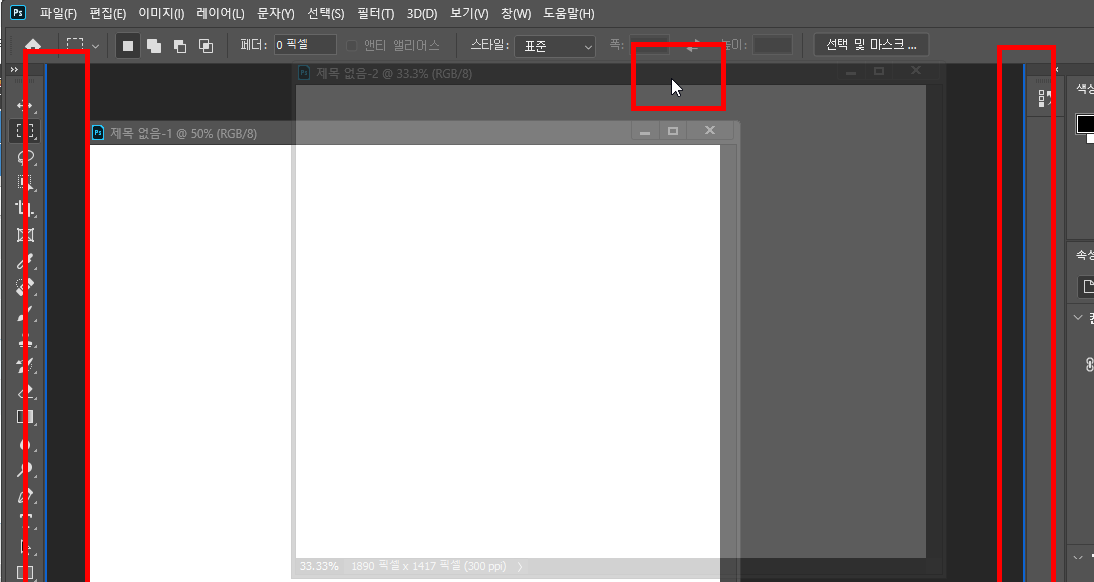Enable Add to Selection mode
1094x582 pixels.
154,46
